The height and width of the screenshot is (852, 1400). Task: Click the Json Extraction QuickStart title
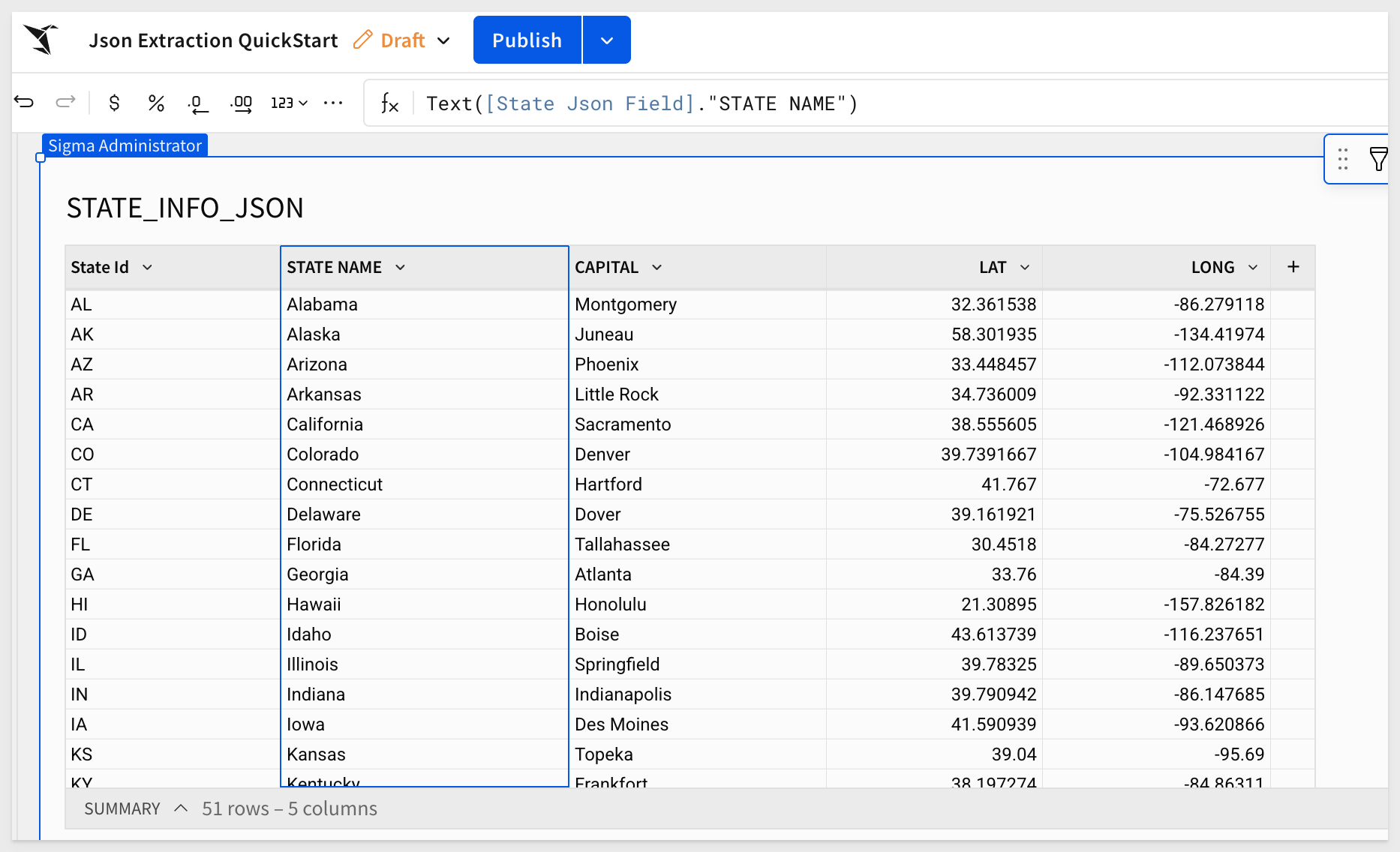(213, 40)
